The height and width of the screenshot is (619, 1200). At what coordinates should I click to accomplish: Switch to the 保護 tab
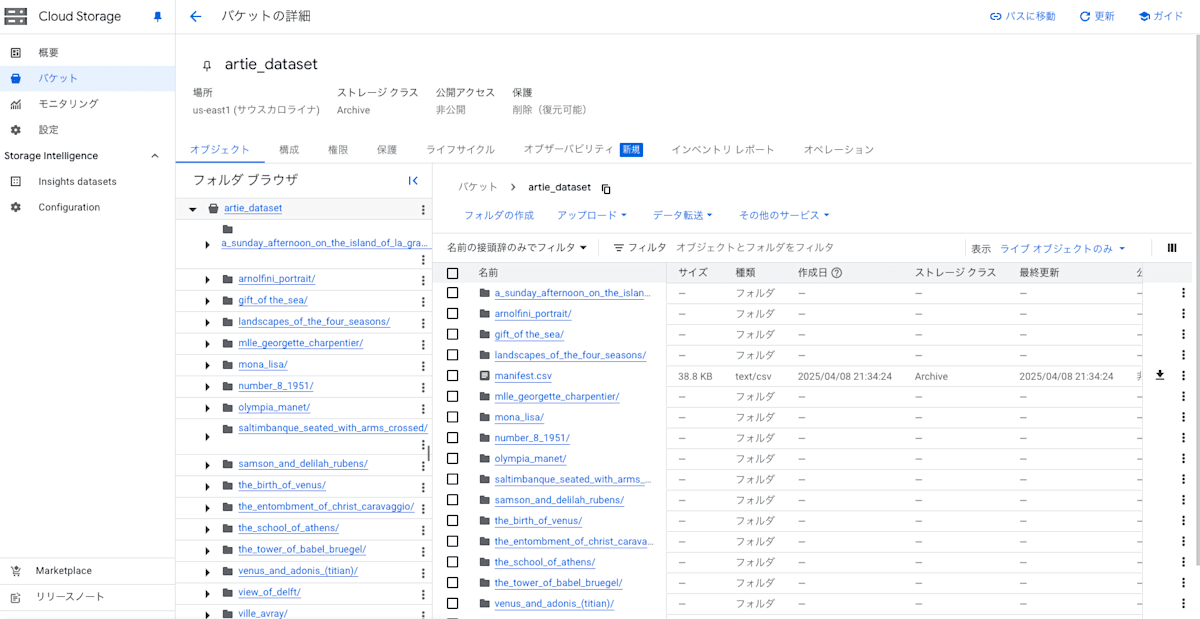pyautogui.click(x=387, y=150)
